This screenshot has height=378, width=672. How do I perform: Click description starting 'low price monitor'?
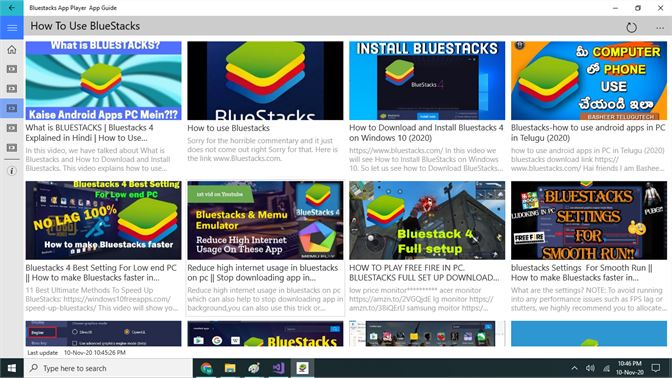click(421, 299)
